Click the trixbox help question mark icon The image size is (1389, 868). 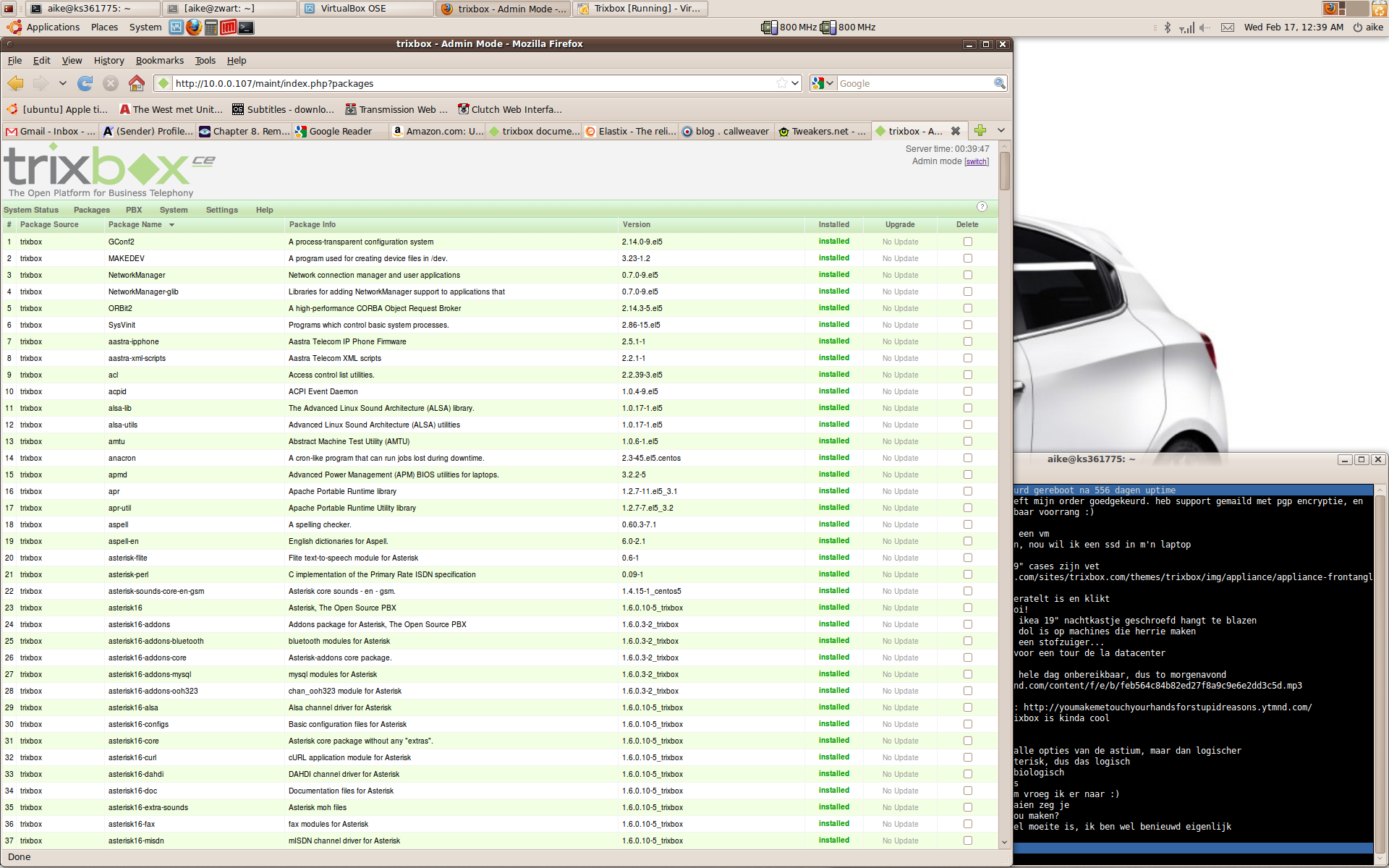coord(982,207)
